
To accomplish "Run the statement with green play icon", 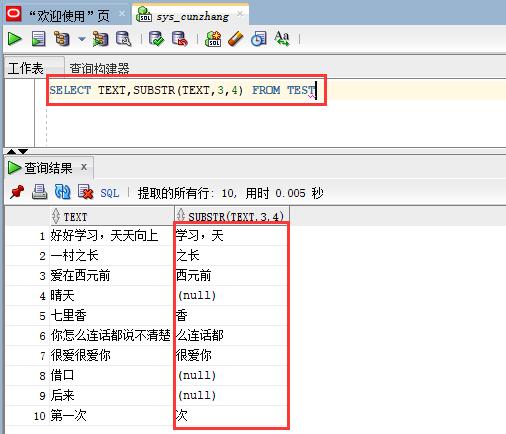I will 14,39.
